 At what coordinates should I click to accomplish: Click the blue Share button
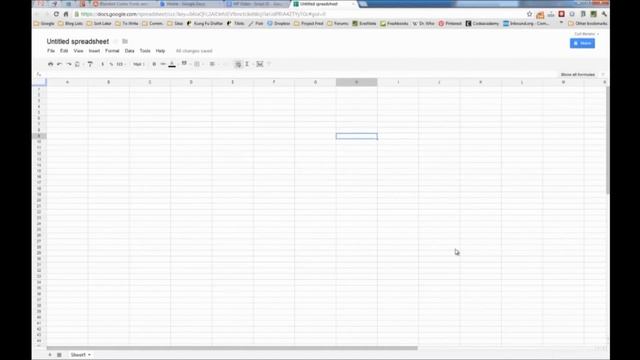pos(582,43)
